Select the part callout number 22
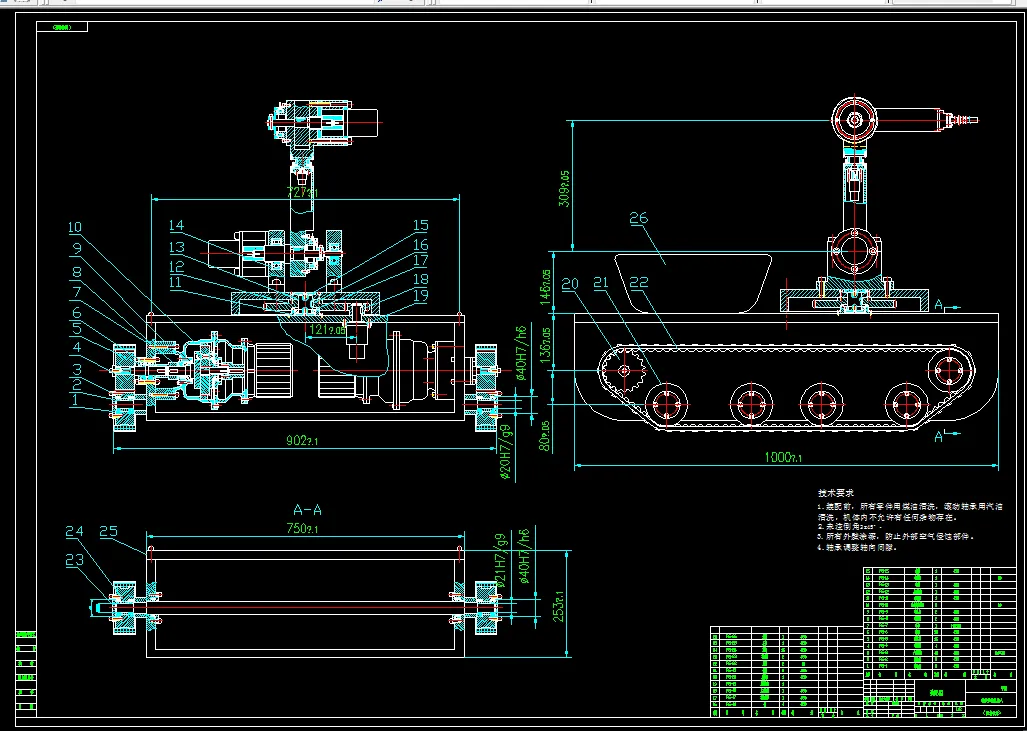Viewport: 1027px width, 731px height. click(638, 283)
